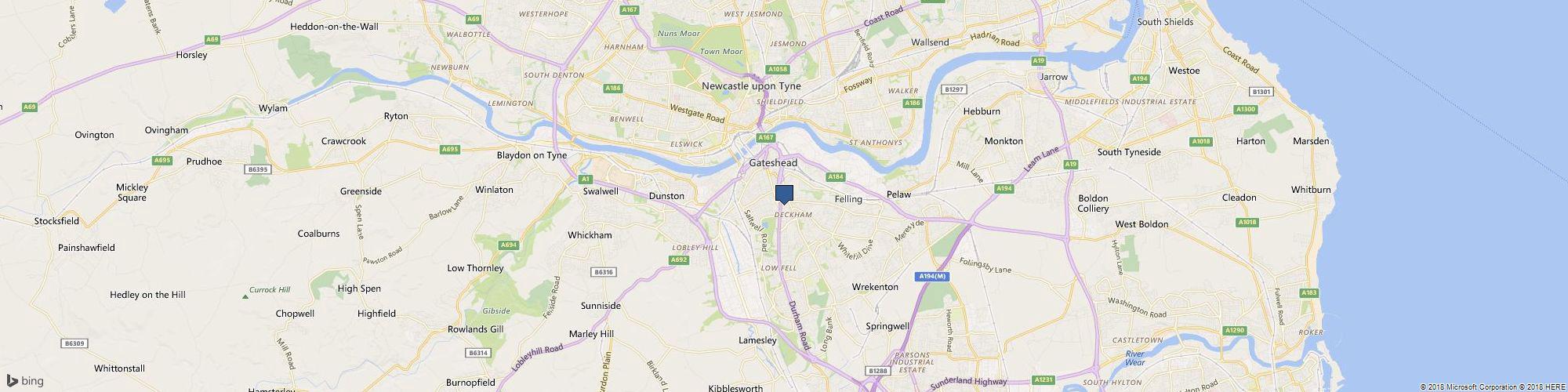Select the Newcastle upon Tyne city label
This screenshot has width=1568, height=392.
pos(750,85)
